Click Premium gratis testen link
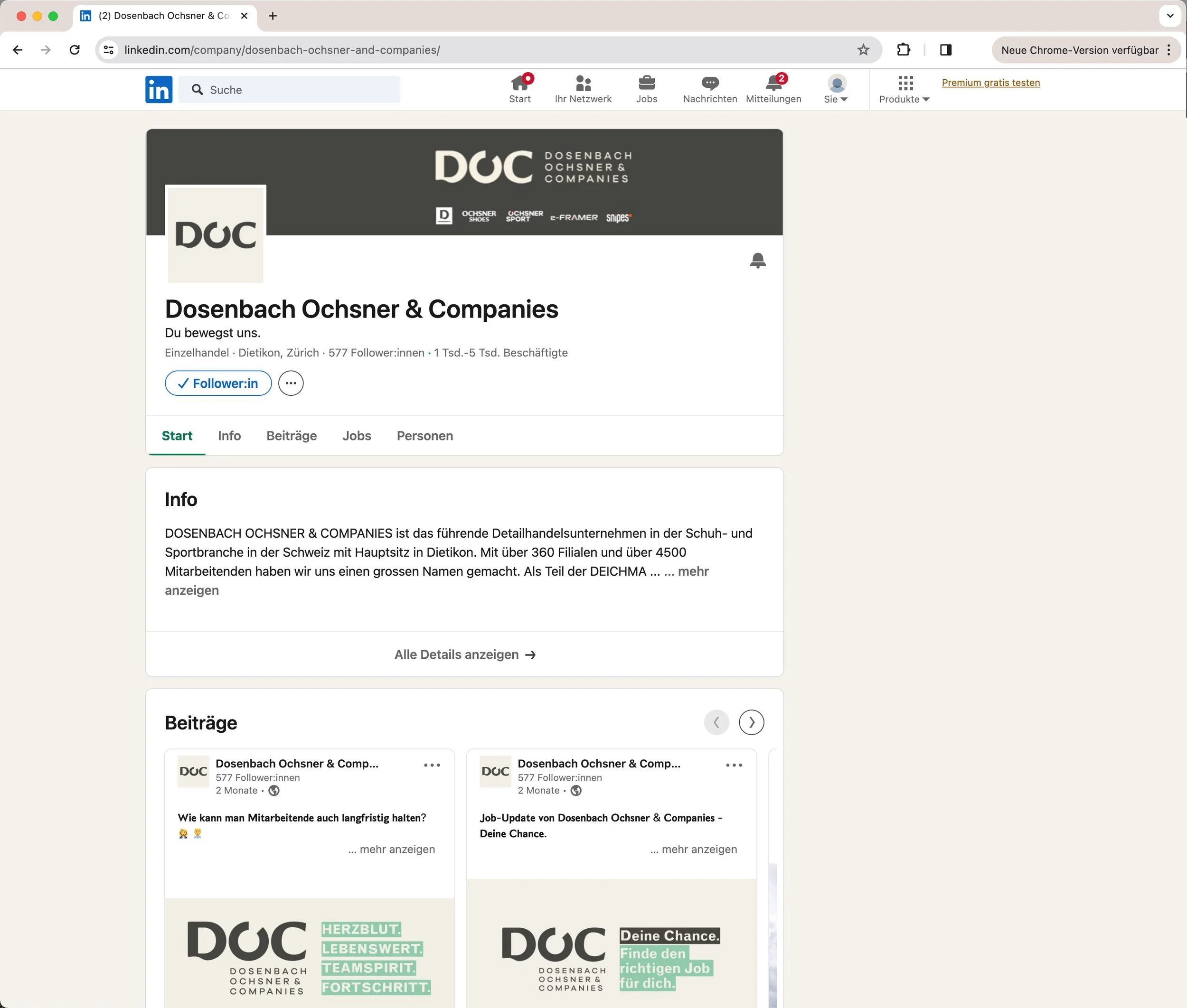1187x1008 pixels. (990, 83)
